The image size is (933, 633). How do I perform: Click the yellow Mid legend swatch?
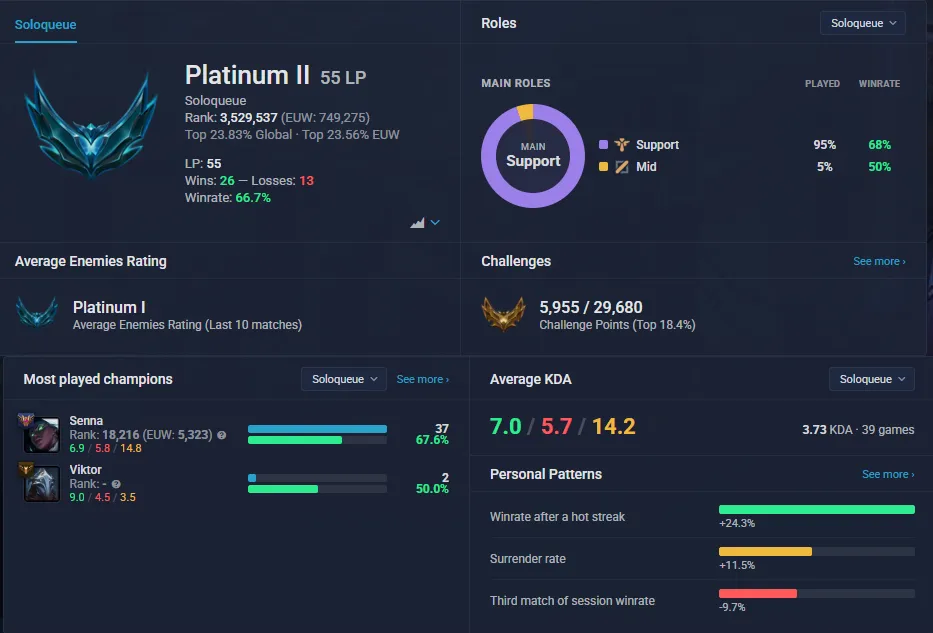click(x=603, y=167)
